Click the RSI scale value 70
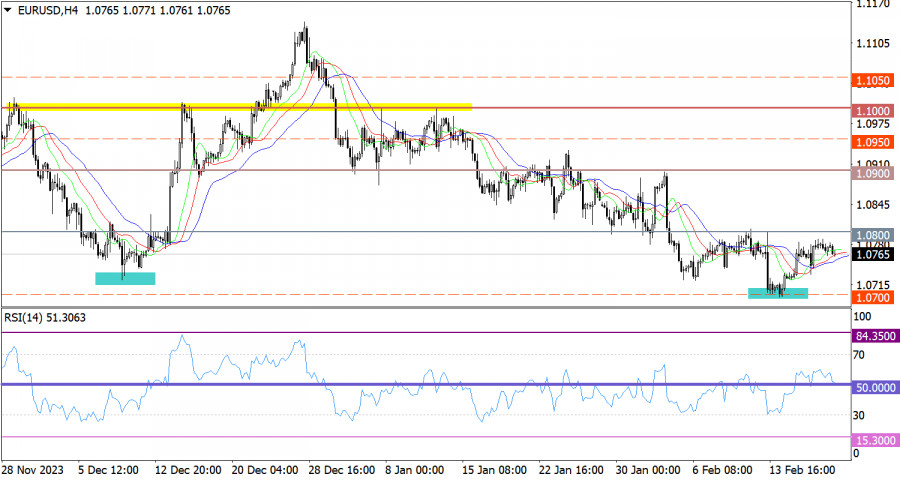 tap(859, 355)
